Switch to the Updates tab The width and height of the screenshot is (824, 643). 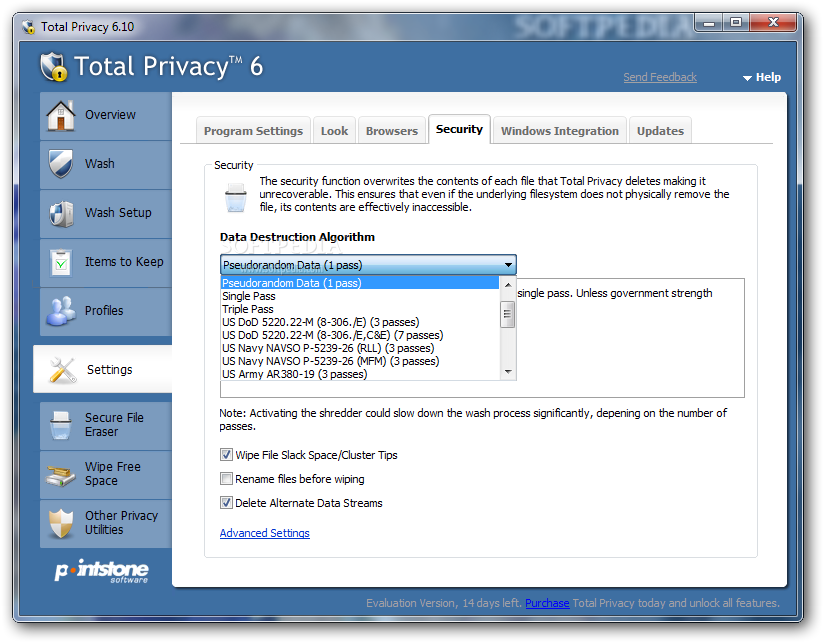click(660, 131)
